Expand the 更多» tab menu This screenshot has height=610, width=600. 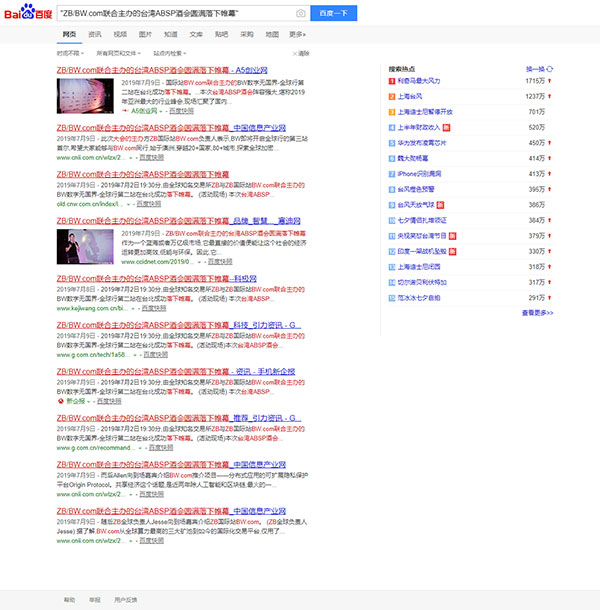297,34
